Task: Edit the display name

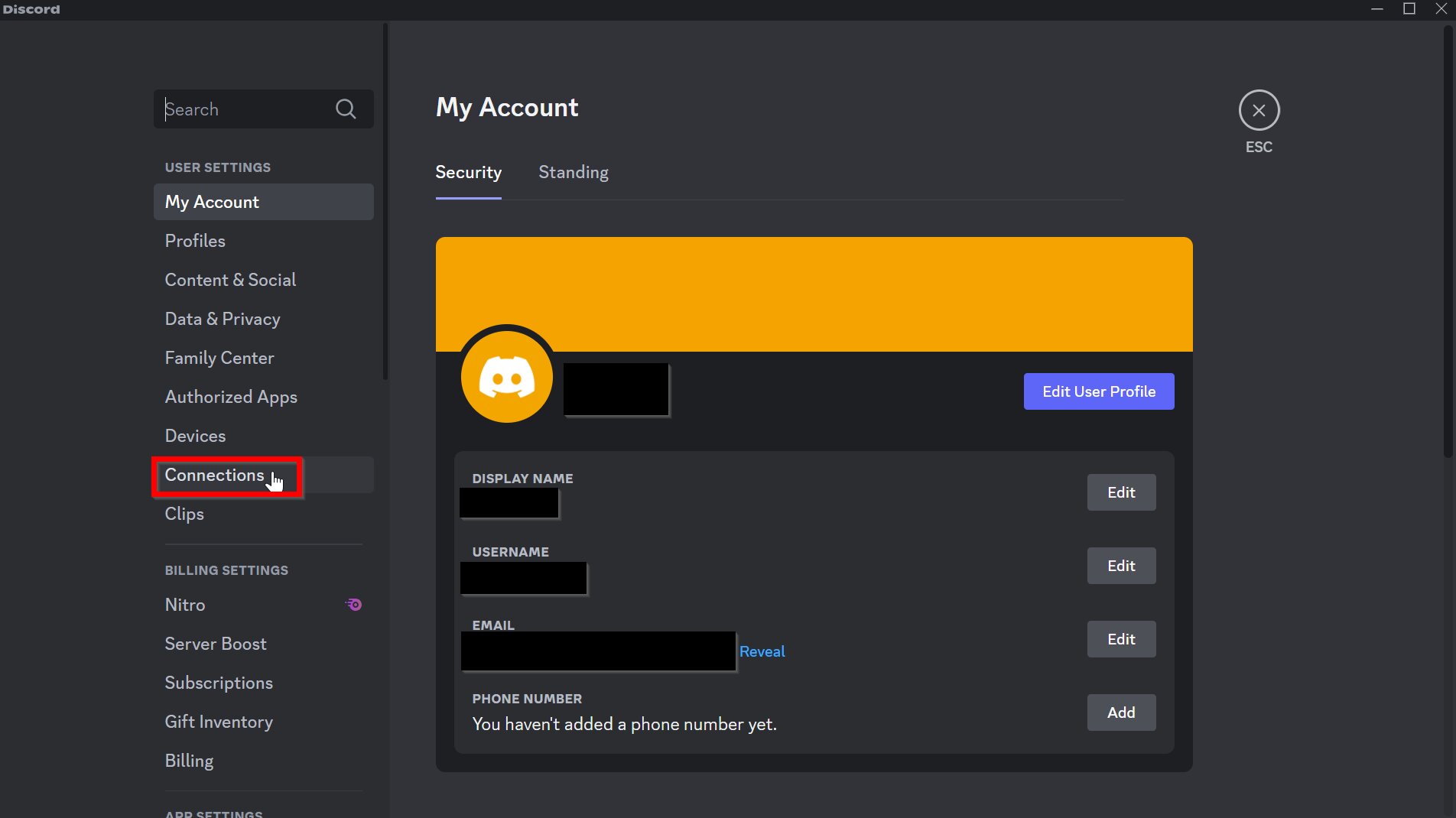Action: (x=1121, y=492)
